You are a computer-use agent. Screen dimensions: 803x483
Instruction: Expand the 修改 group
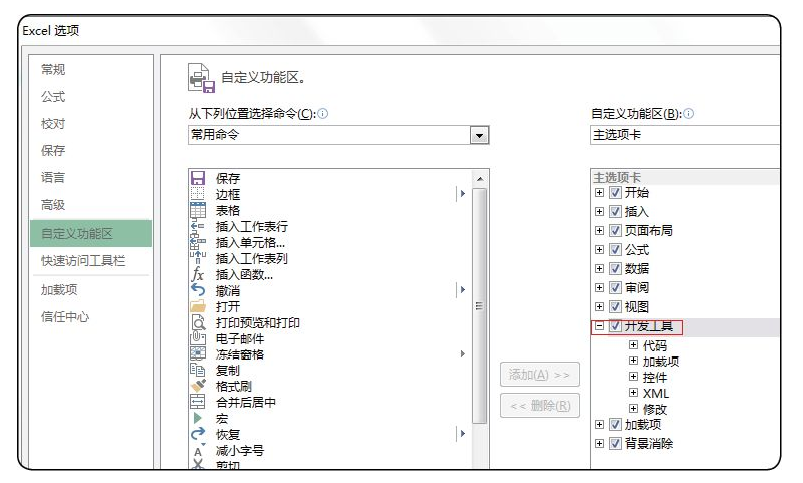tap(633, 409)
